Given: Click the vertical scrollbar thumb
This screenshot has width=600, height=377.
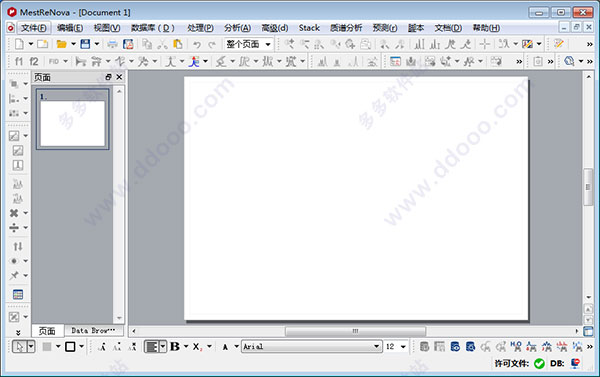Looking at the screenshot, I should coord(588,187).
